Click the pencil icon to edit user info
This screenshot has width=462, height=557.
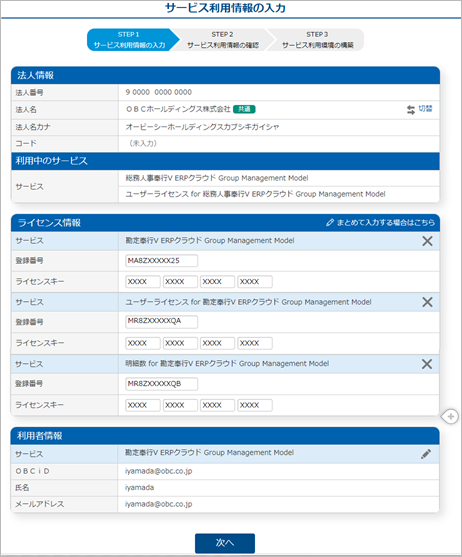(x=426, y=454)
